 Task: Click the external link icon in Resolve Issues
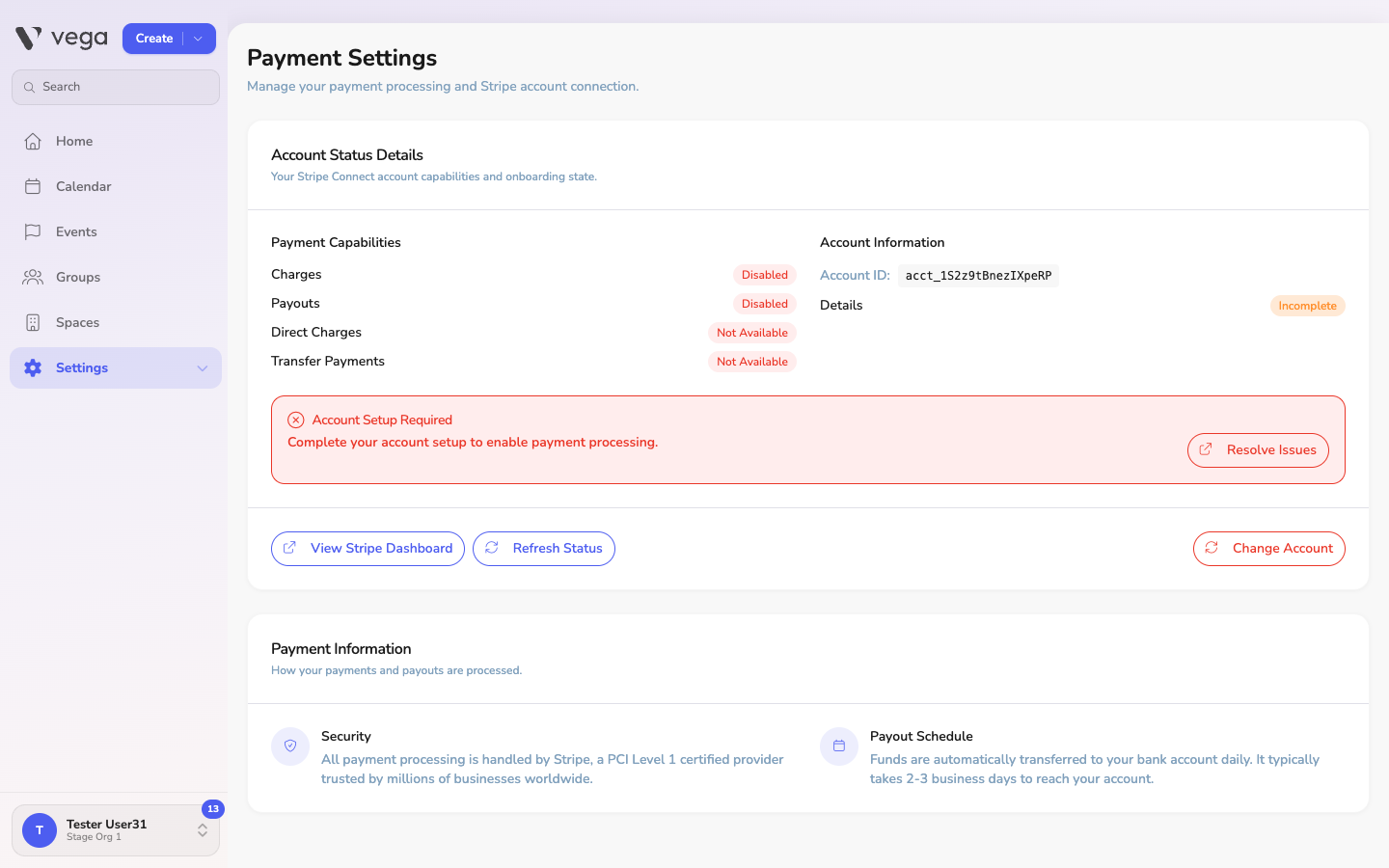pyautogui.click(x=1206, y=449)
